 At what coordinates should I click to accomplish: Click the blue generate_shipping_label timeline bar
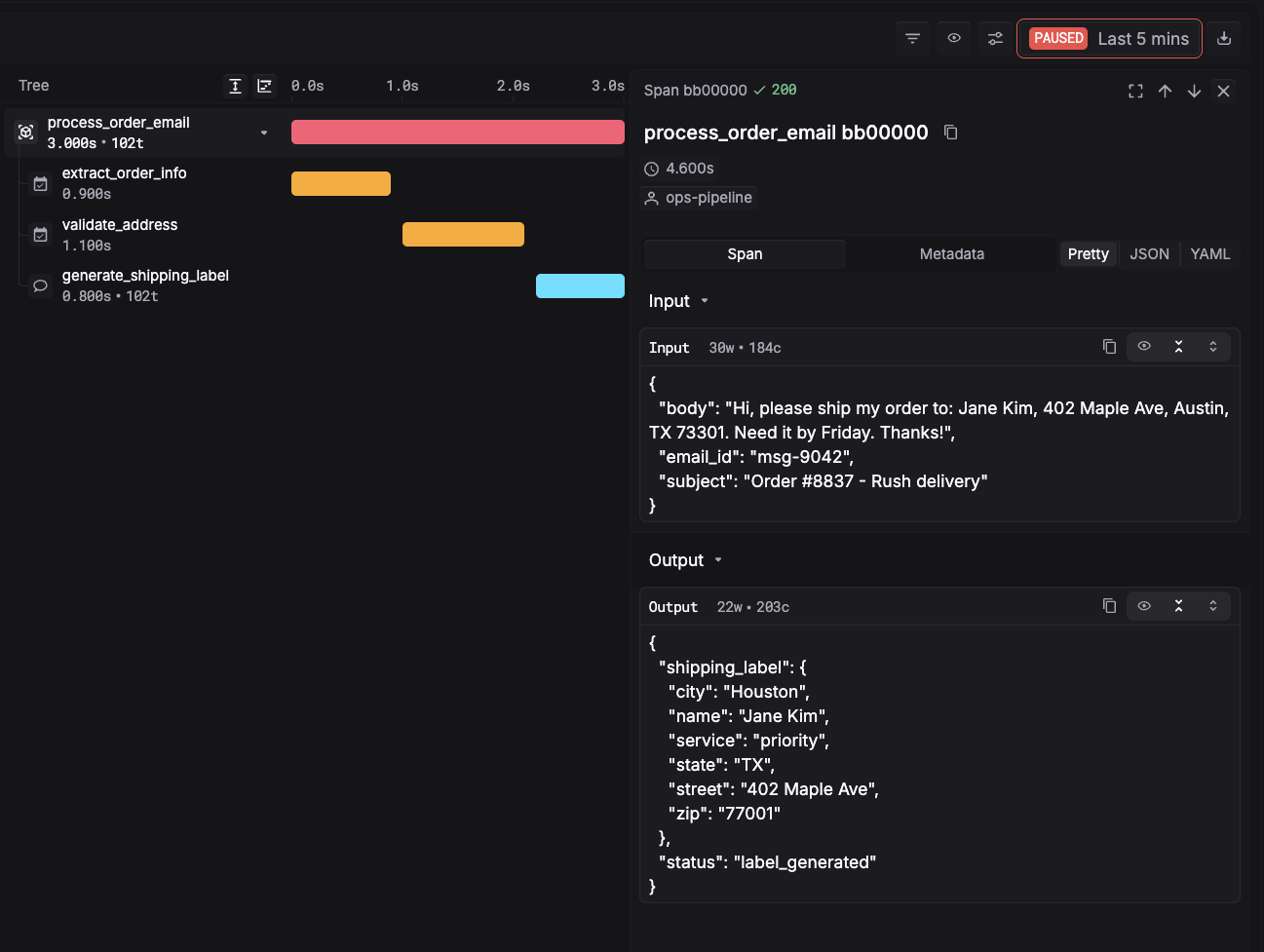click(x=580, y=286)
